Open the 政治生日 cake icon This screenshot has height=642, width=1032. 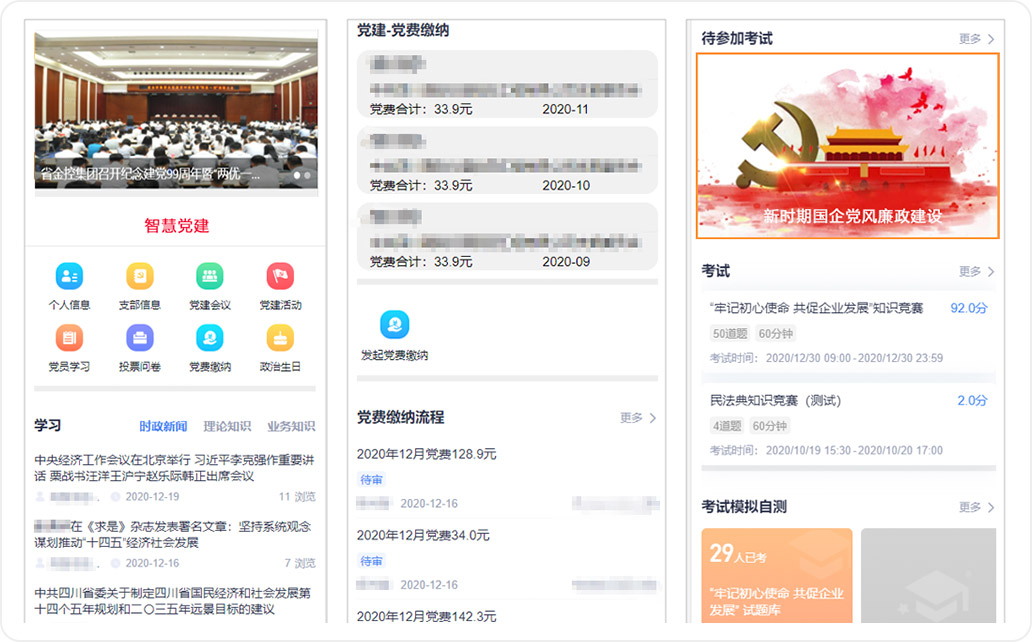[x=280, y=338]
